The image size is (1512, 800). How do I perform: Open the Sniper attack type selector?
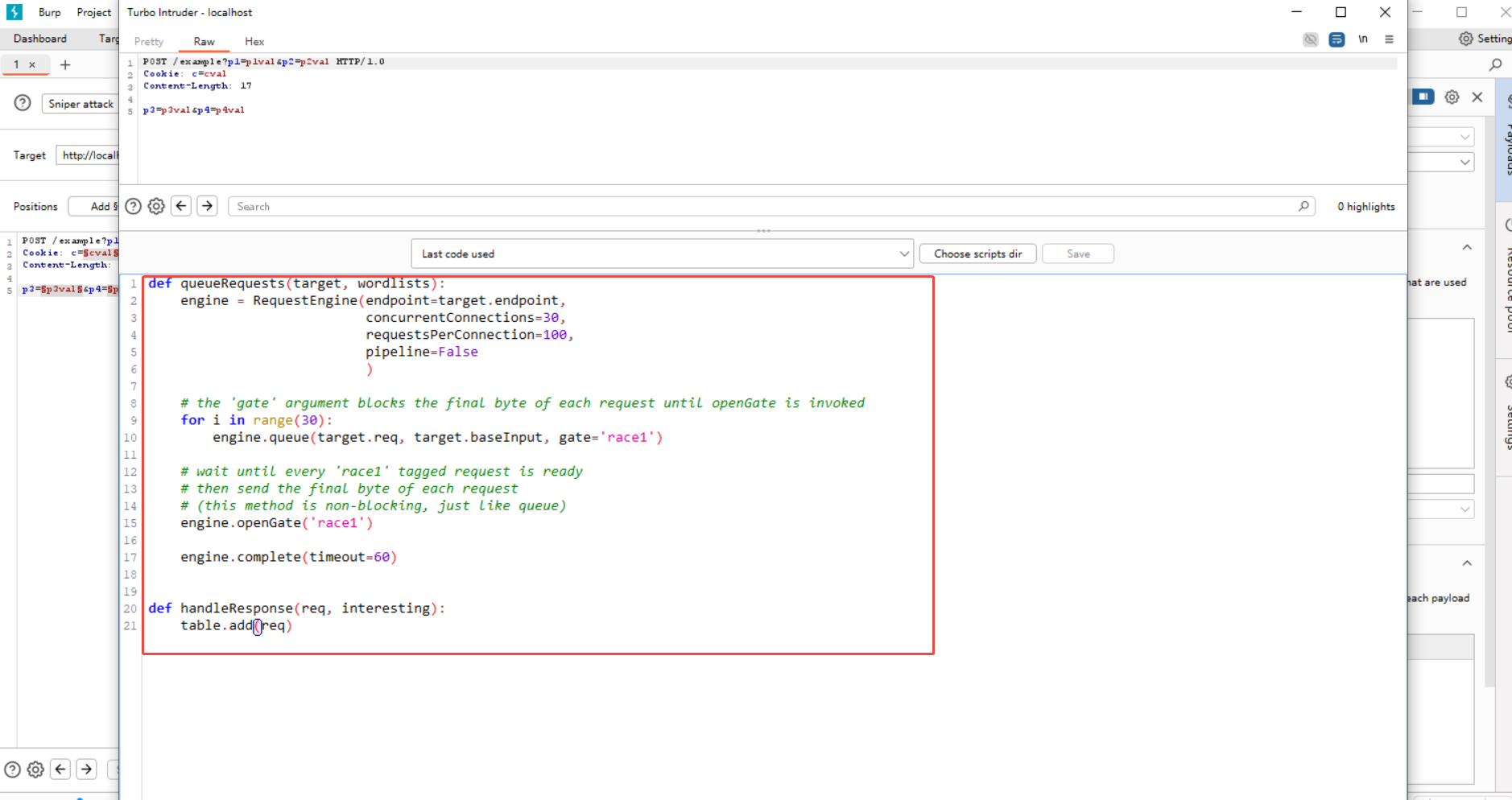pyautogui.click(x=81, y=104)
